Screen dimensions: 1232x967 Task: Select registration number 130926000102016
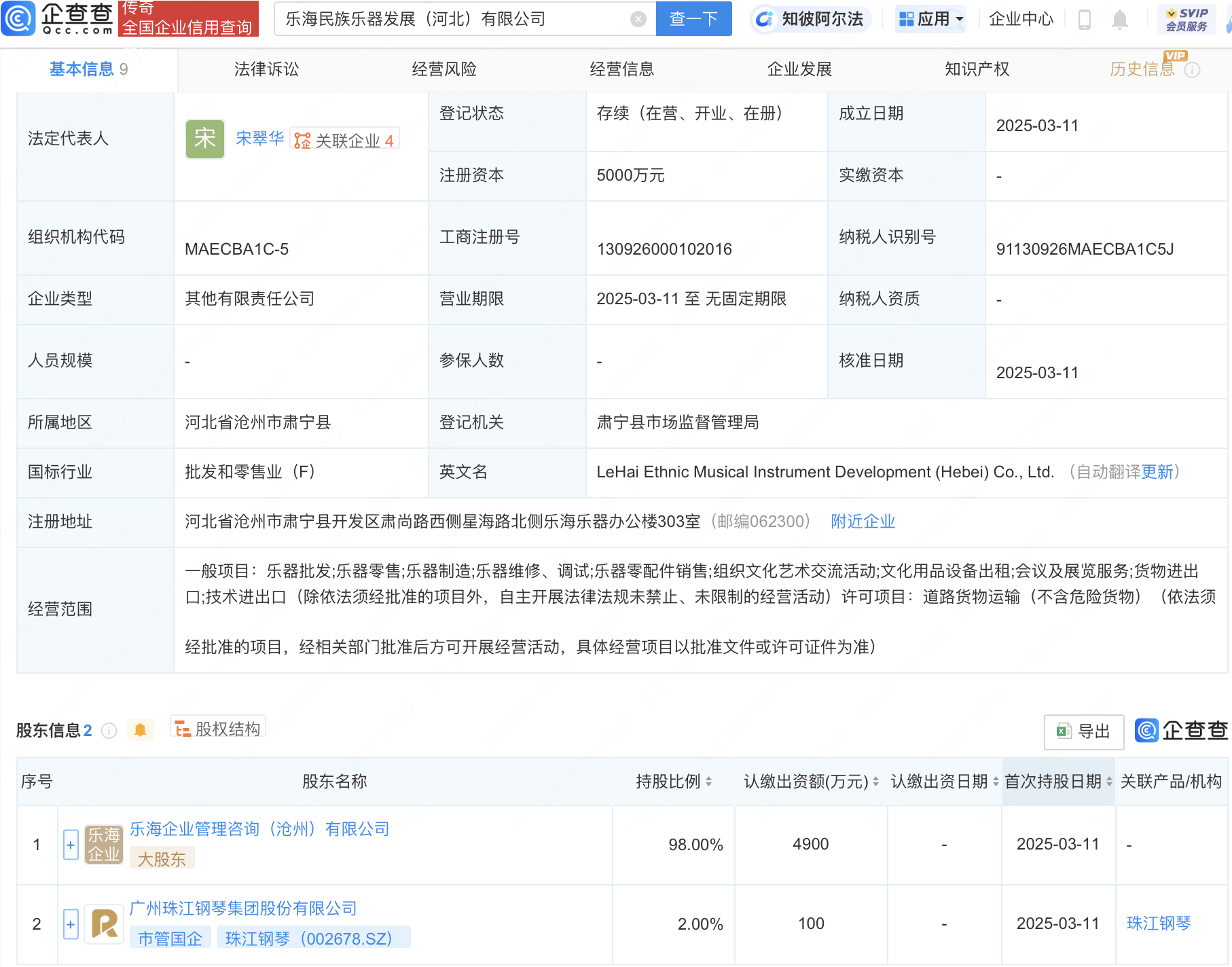click(x=664, y=249)
